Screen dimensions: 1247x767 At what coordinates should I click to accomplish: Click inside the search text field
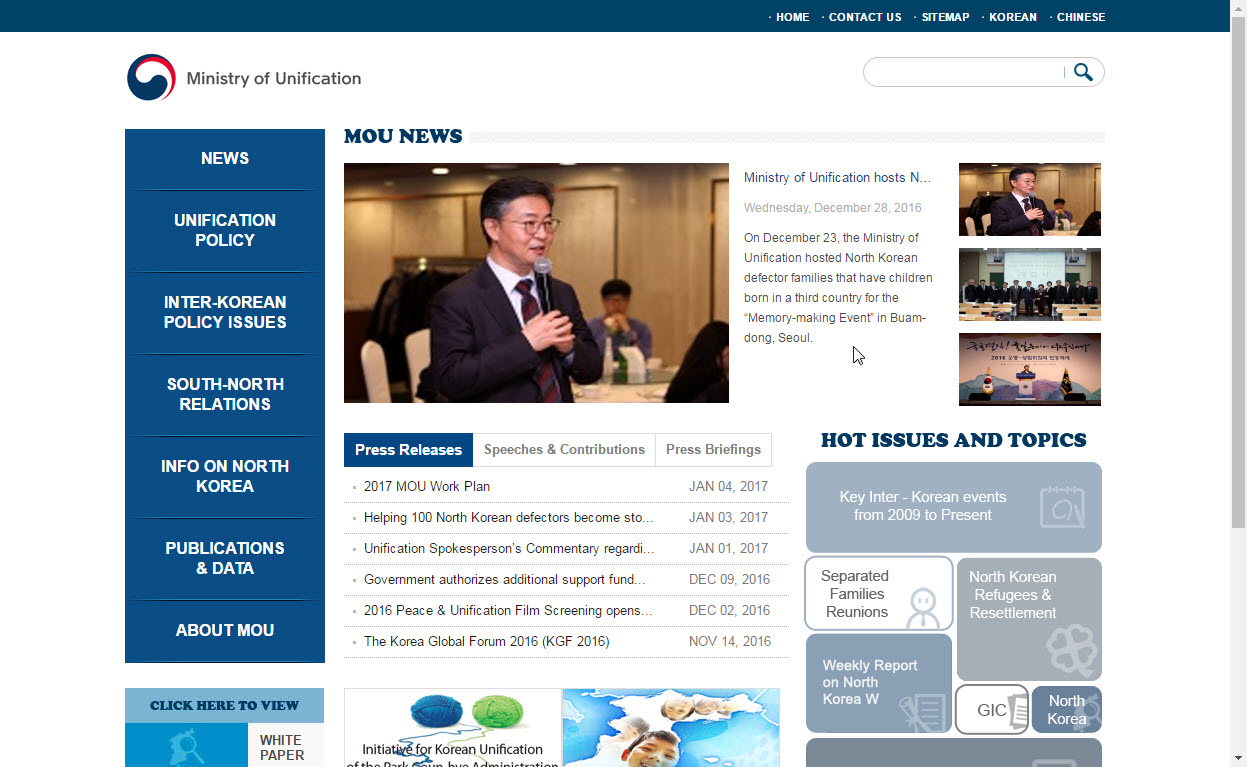pos(964,72)
